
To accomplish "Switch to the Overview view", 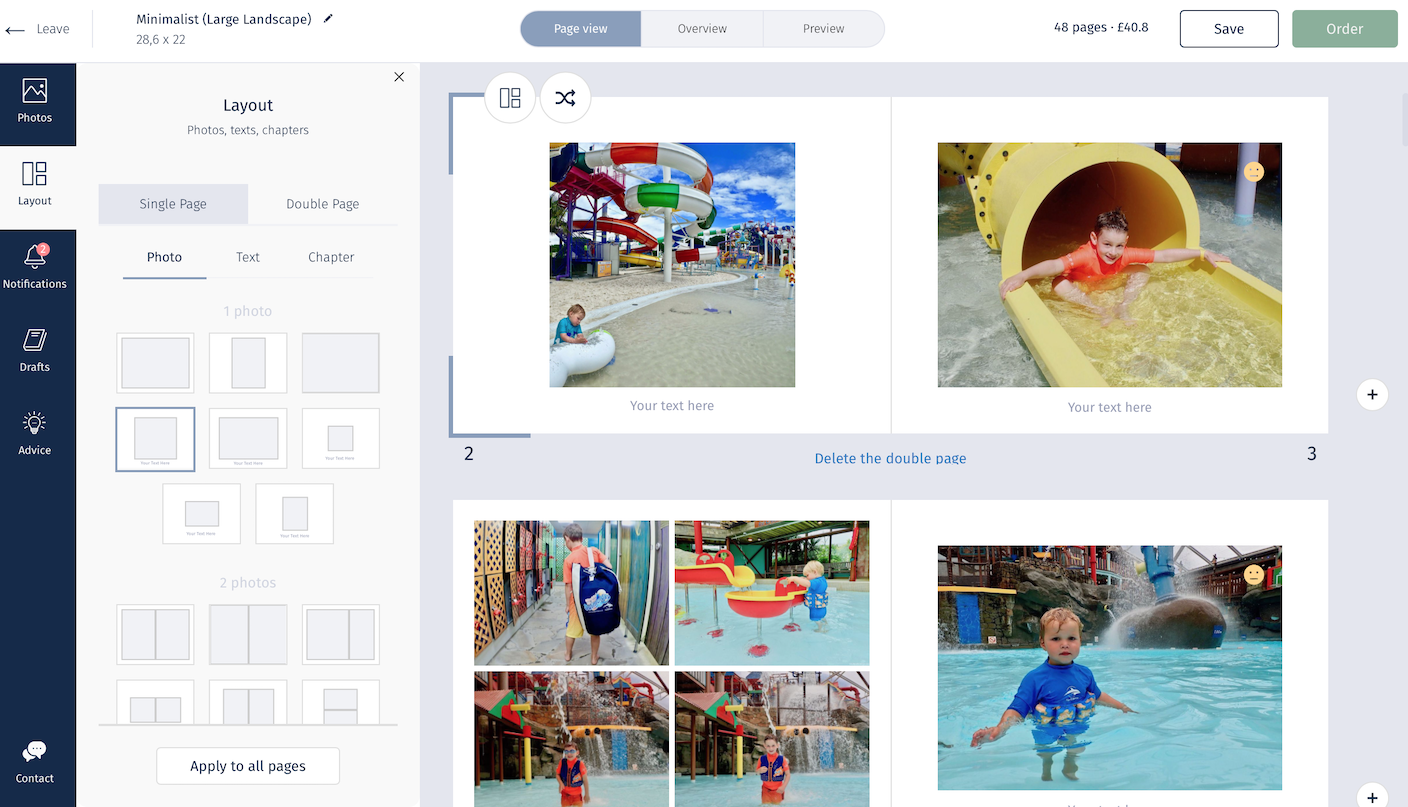I will [x=702, y=29].
